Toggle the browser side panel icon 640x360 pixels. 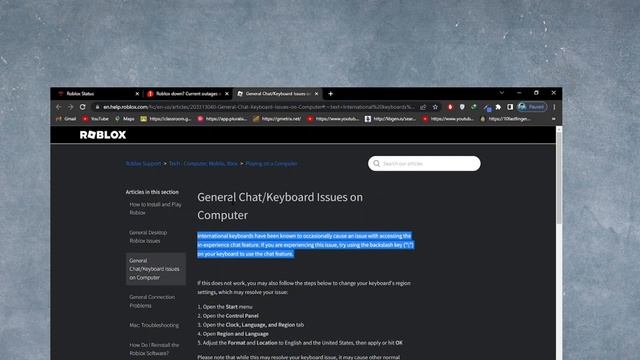point(510,107)
